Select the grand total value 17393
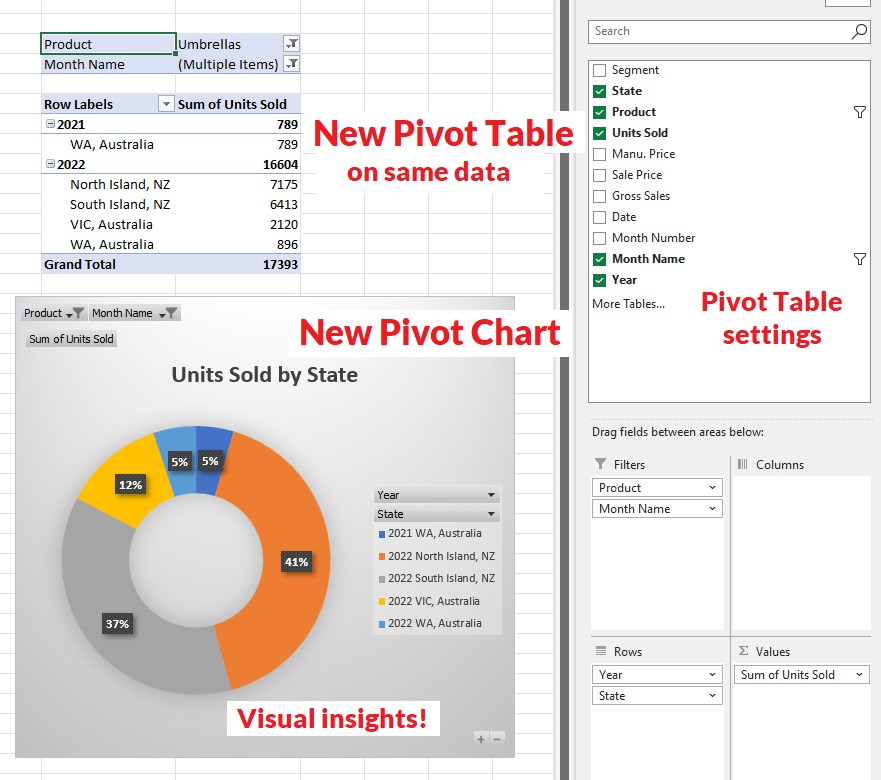The height and width of the screenshot is (780, 881). coord(238,264)
